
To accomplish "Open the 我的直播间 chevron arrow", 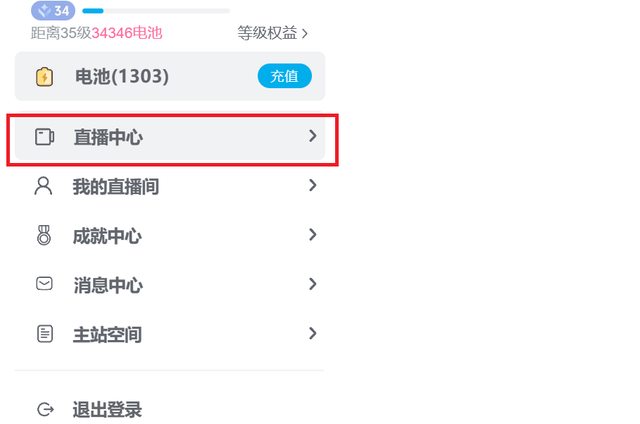I will pos(313,185).
